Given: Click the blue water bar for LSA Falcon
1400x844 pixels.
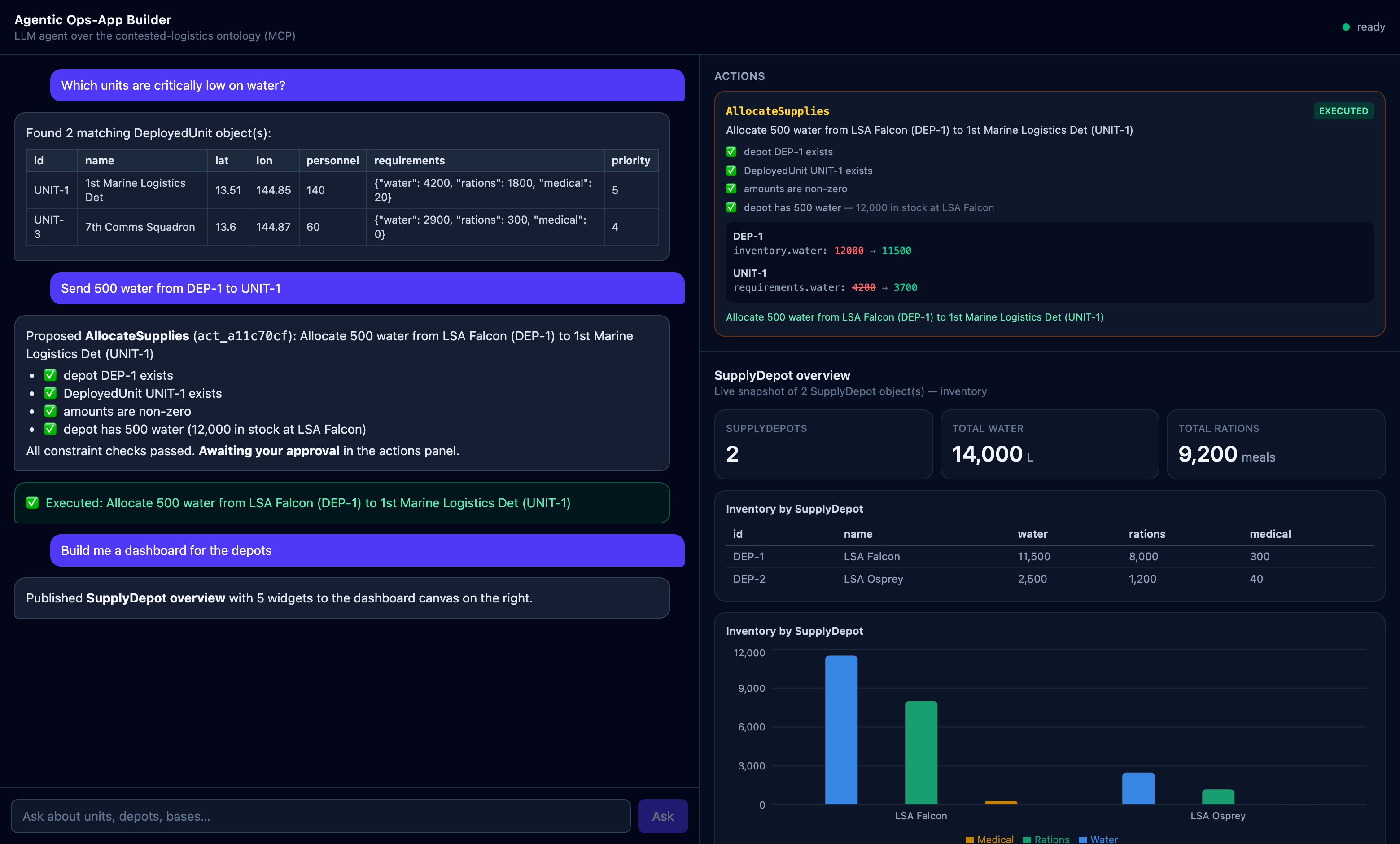Looking at the screenshot, I should (x=841, y=730).
